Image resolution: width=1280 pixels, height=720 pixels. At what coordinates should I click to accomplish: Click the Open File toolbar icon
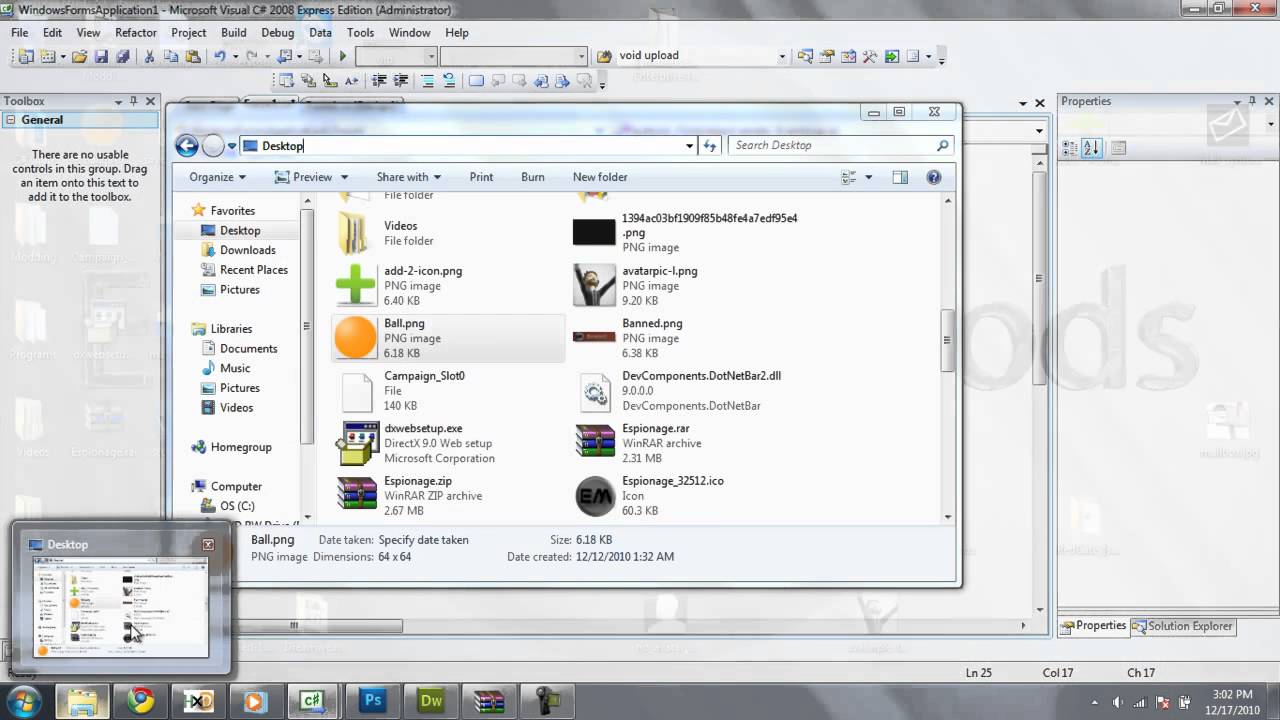[79, 57]
